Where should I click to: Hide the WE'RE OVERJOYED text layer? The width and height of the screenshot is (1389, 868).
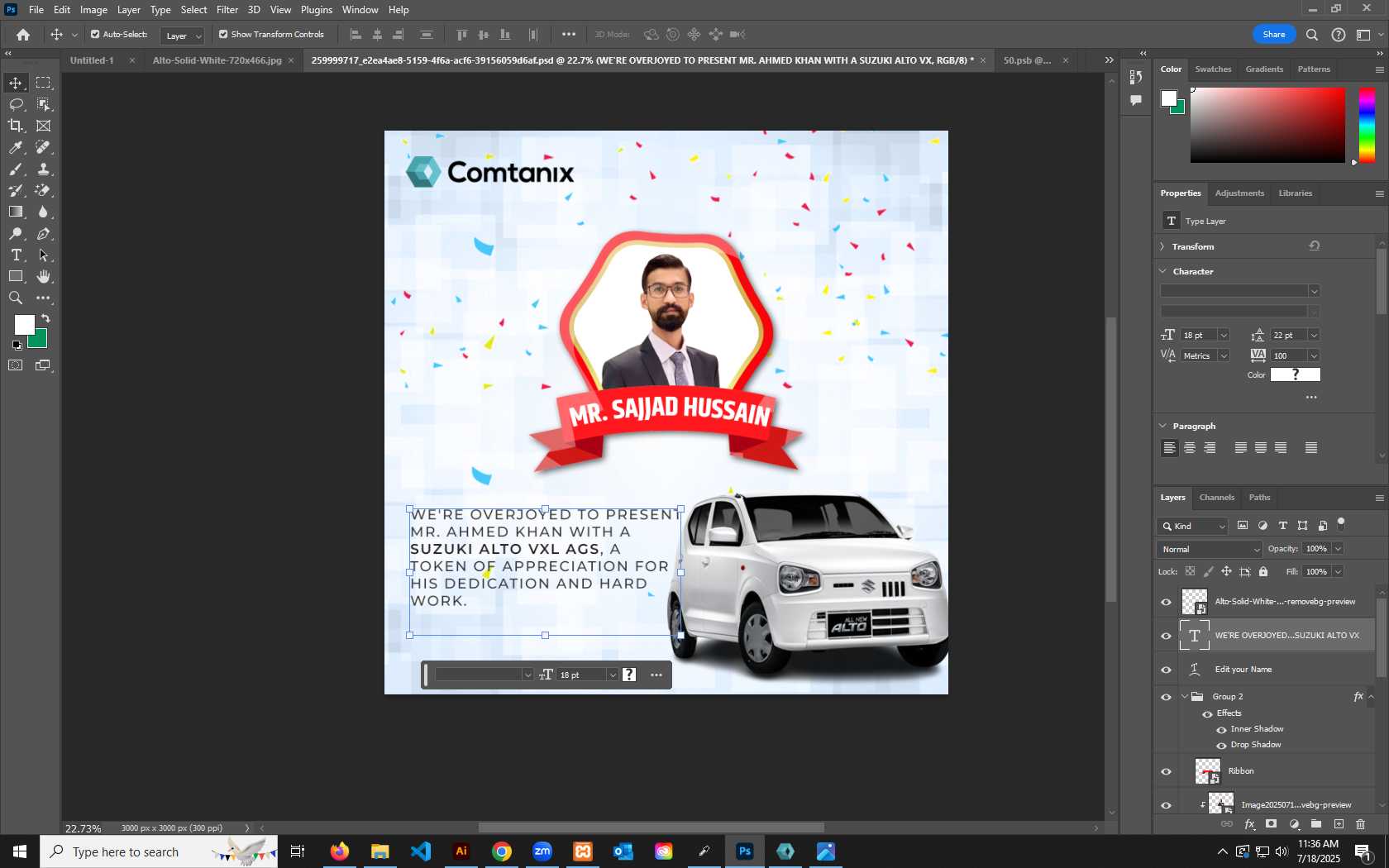click(1167, 636)
